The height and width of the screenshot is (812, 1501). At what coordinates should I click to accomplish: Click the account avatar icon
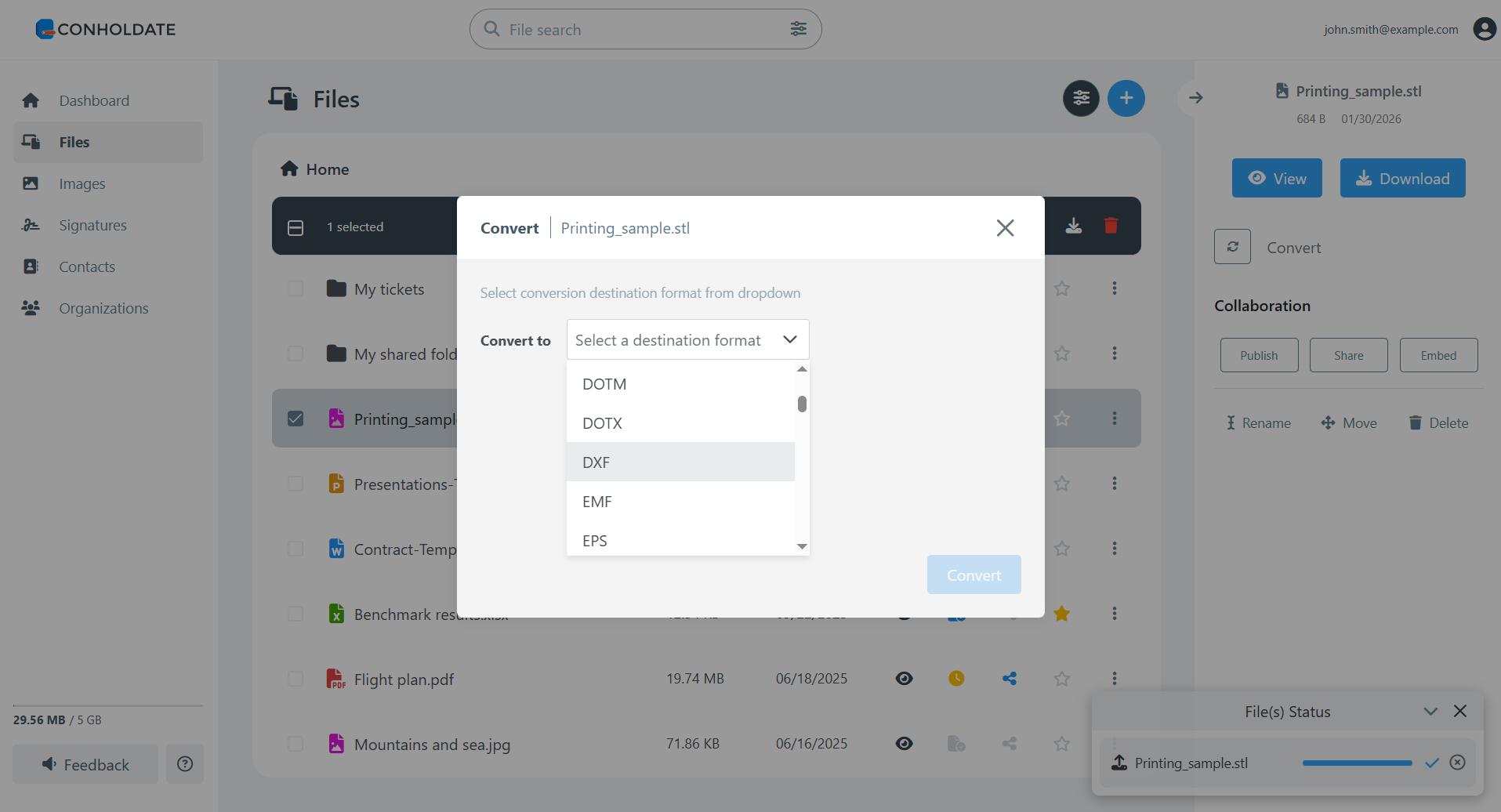coord(1485,29)
